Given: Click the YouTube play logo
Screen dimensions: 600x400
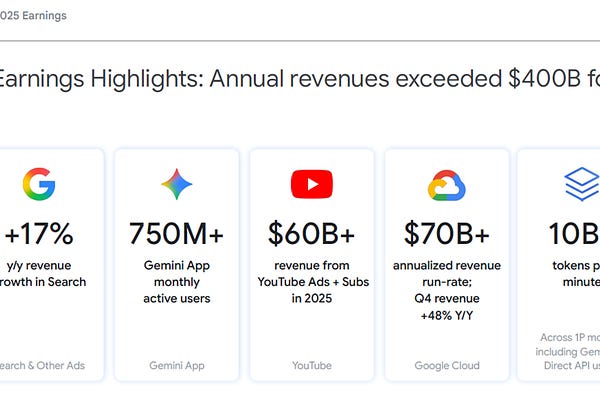Looking at the screenshot, I should pyautogui.click(x=312, y=184).
